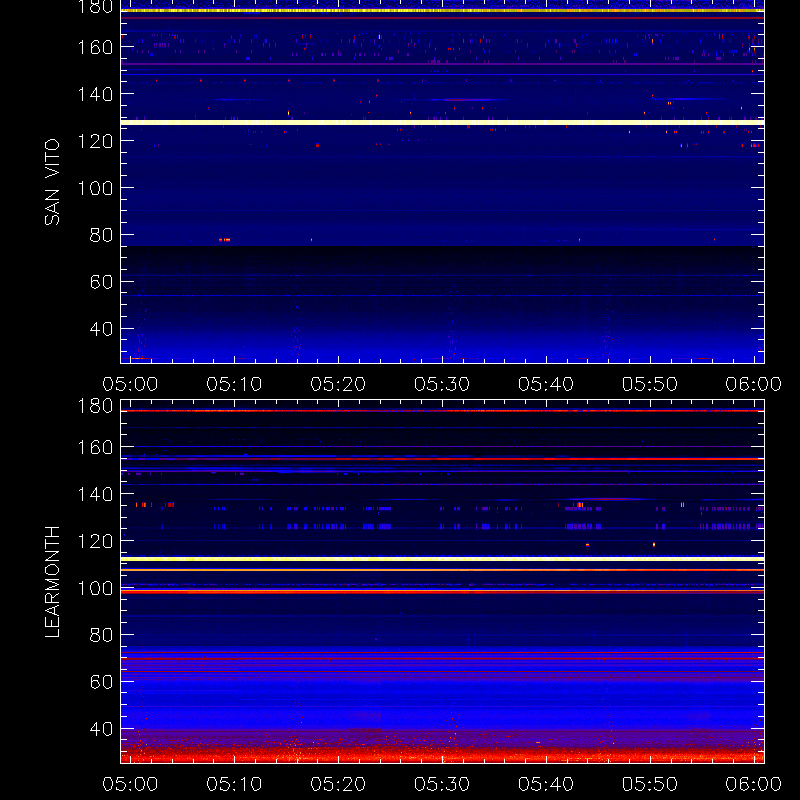Click 06:00 time label under LEARMONTH plot
The image size is (800, 800).
tap(754, 784)
